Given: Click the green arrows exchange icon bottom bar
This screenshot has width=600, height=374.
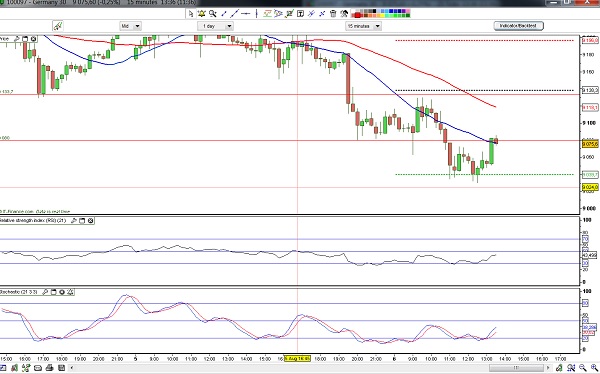Looking at the screenshot, I should [x=26, y=368].
